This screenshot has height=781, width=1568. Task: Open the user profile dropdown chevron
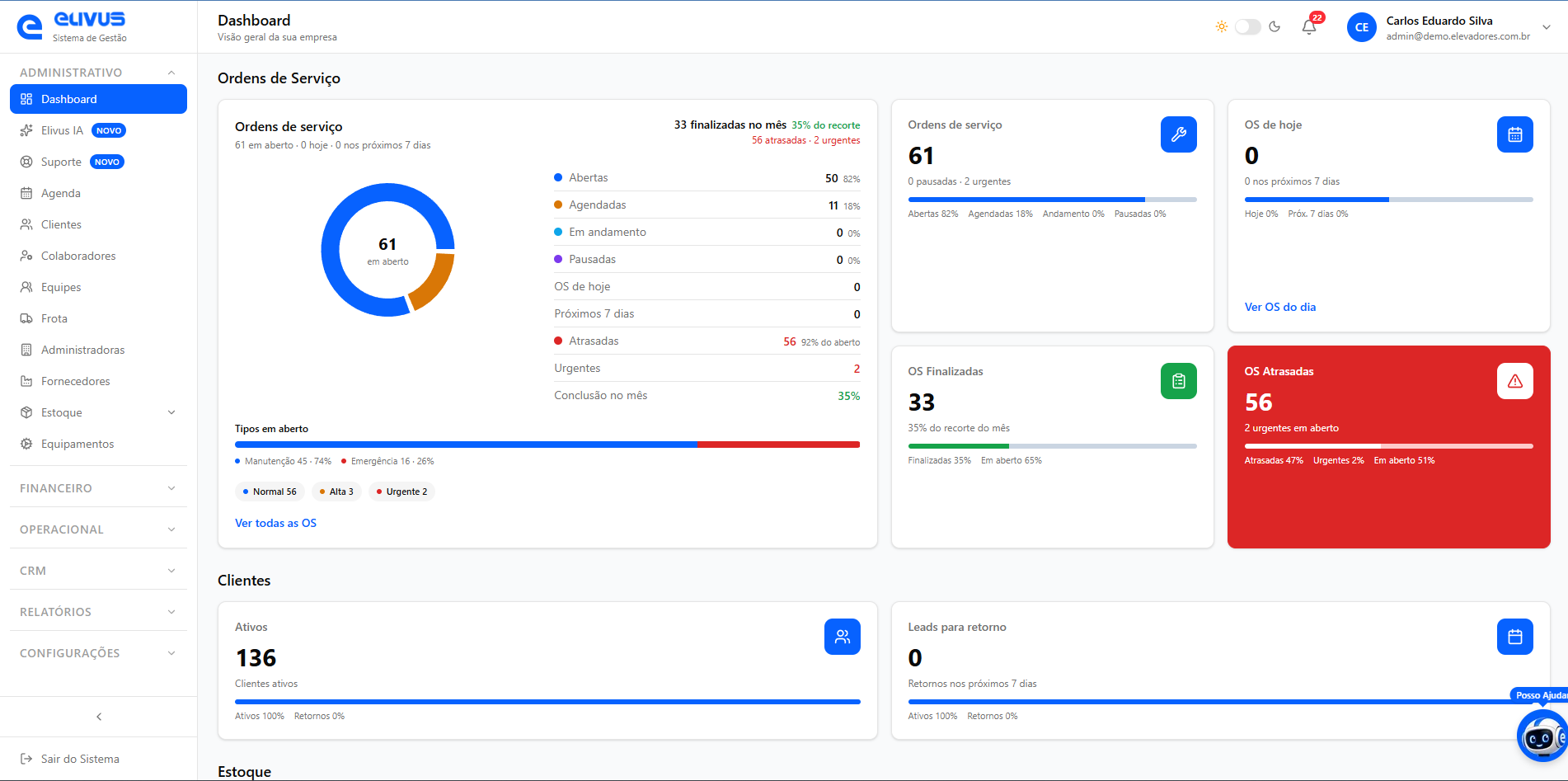point(1547,27)
